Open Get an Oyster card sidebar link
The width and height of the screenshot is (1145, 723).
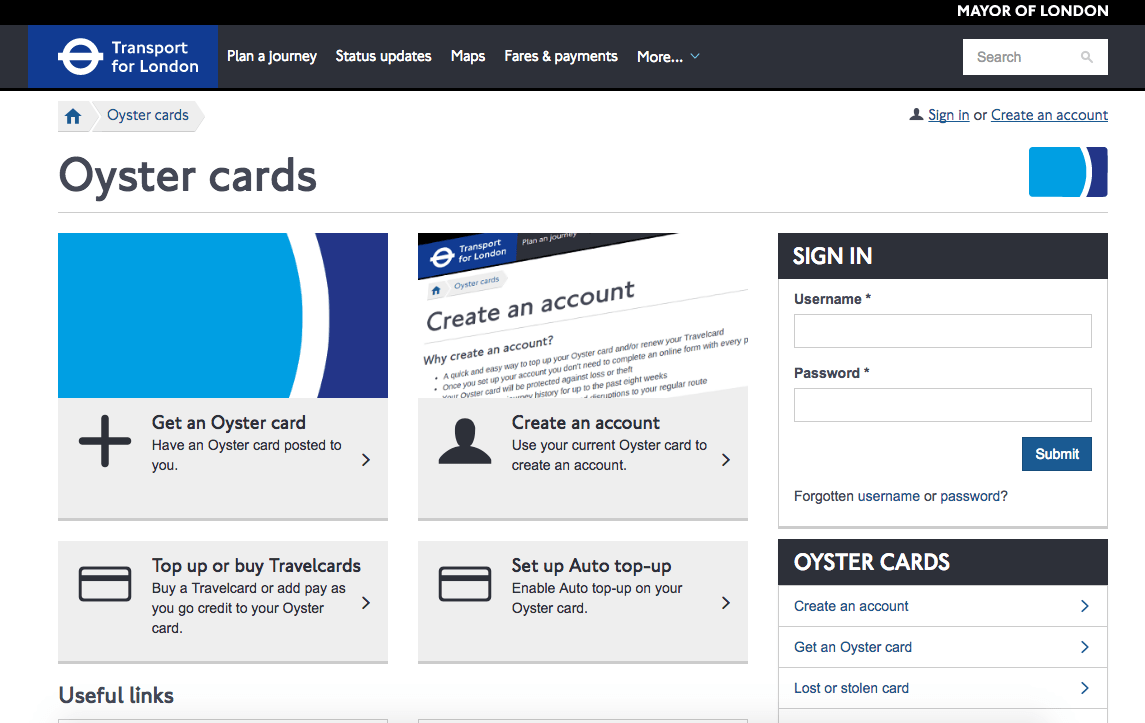pyautogui.click(x=853, y=647)
